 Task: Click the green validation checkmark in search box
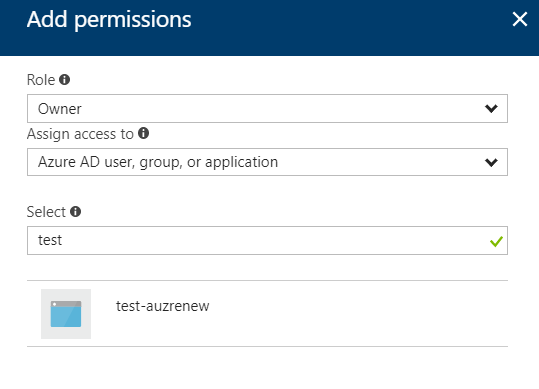point(496,241)
